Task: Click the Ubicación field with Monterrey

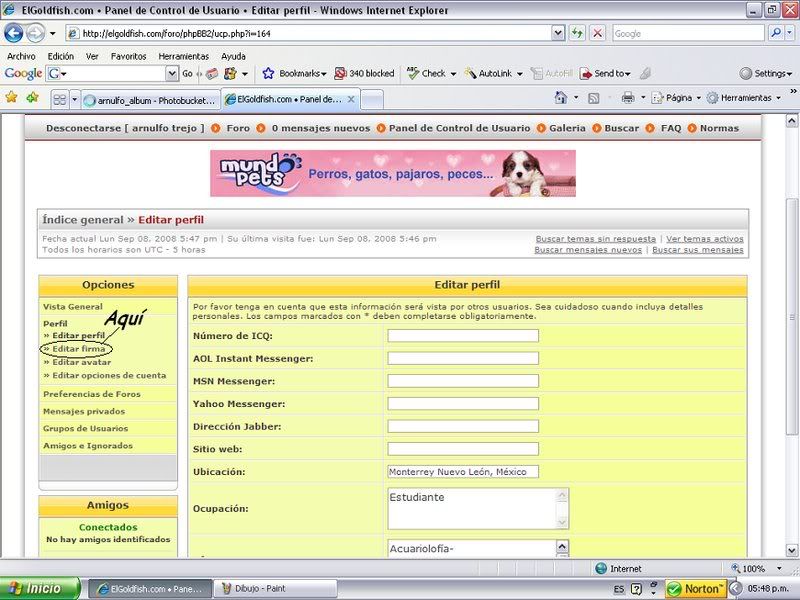Action: coord(463,472)
